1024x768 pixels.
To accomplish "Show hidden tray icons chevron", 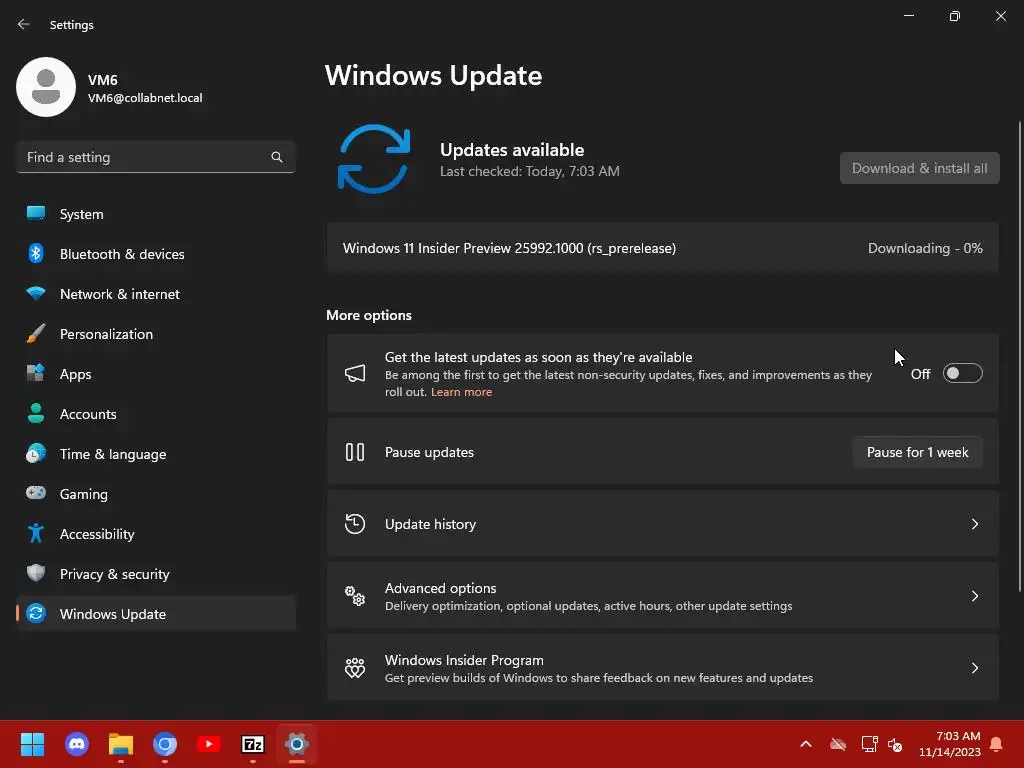I will pos(806,744).
